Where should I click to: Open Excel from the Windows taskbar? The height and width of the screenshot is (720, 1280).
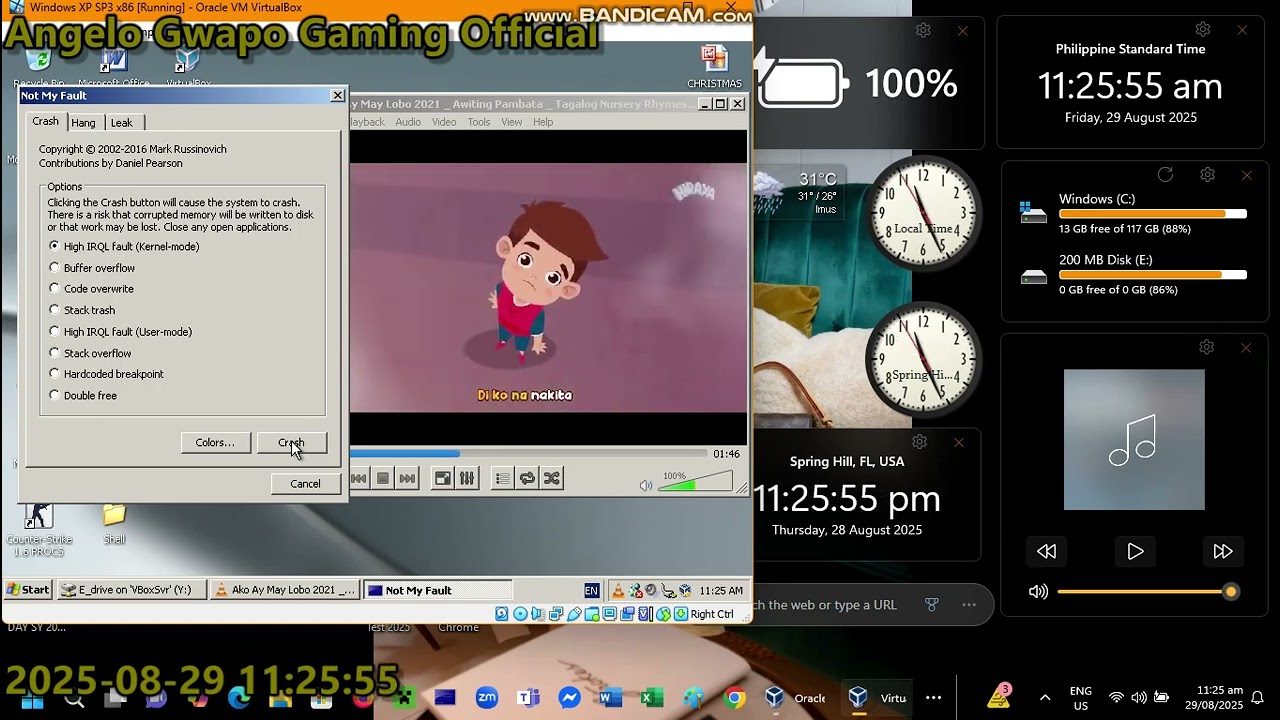[651, 698]
